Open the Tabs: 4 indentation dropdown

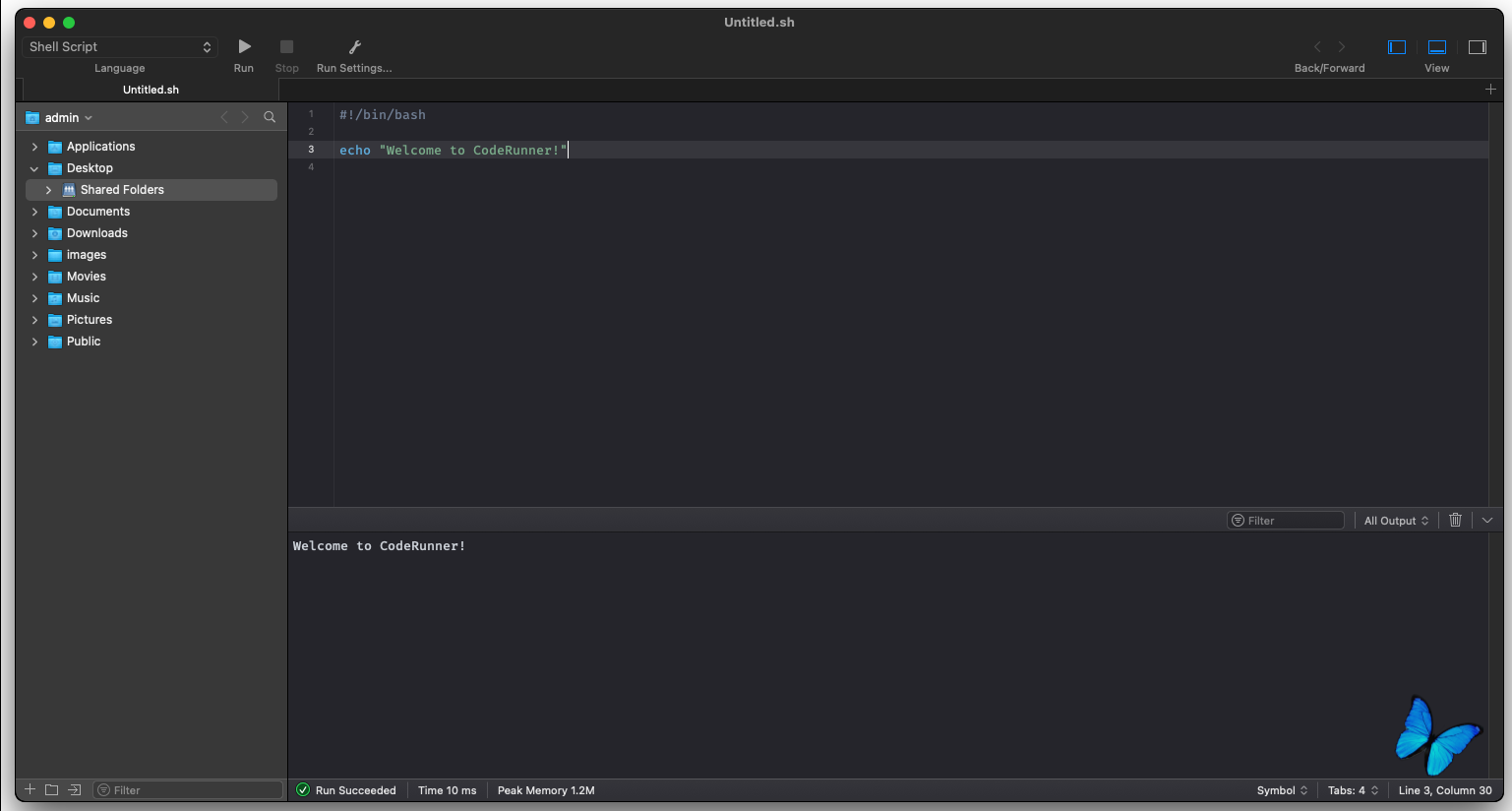pos(1353,790)
